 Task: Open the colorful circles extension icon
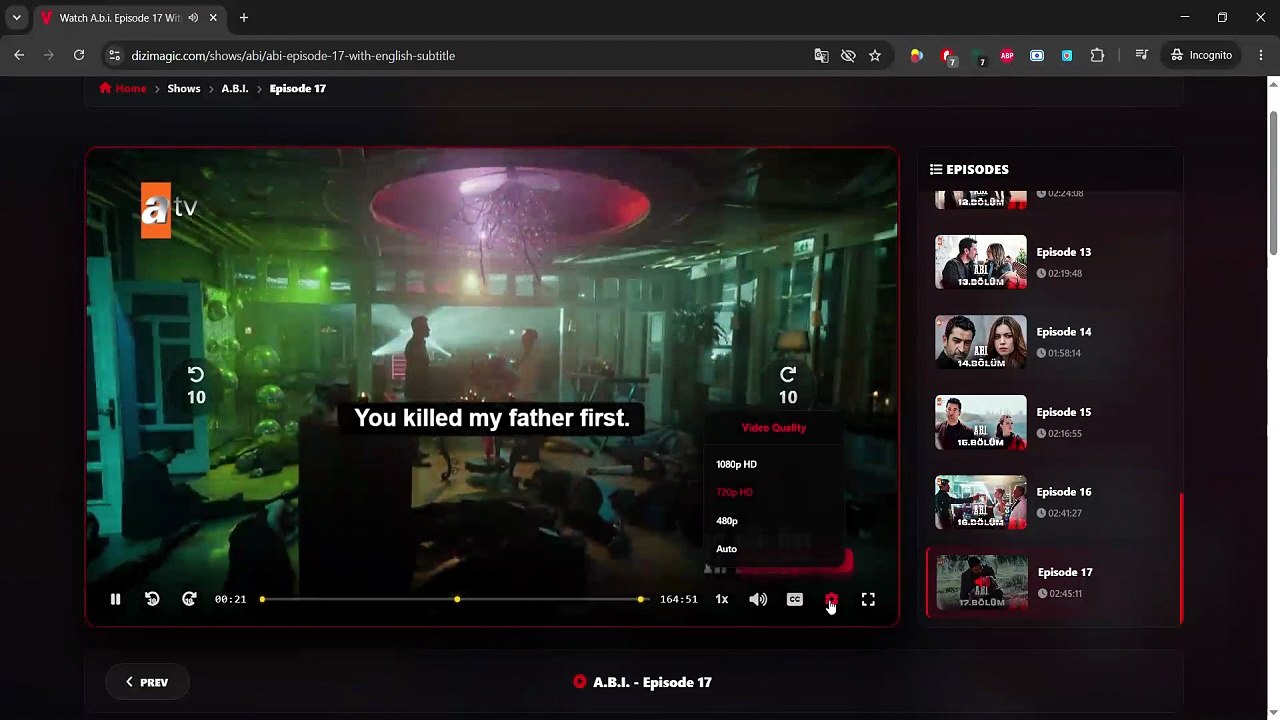916,56
